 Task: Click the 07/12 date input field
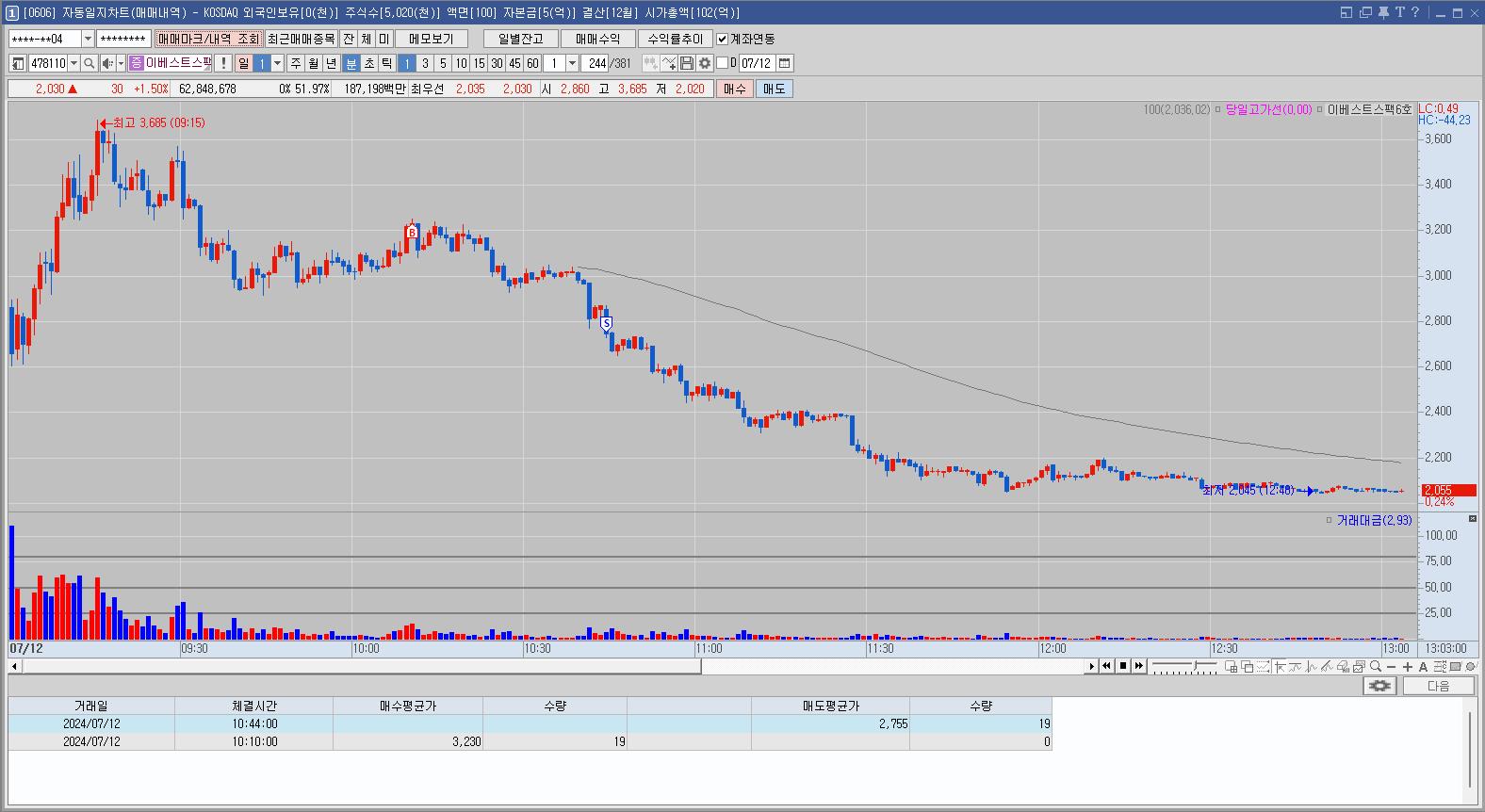(758, 63)
